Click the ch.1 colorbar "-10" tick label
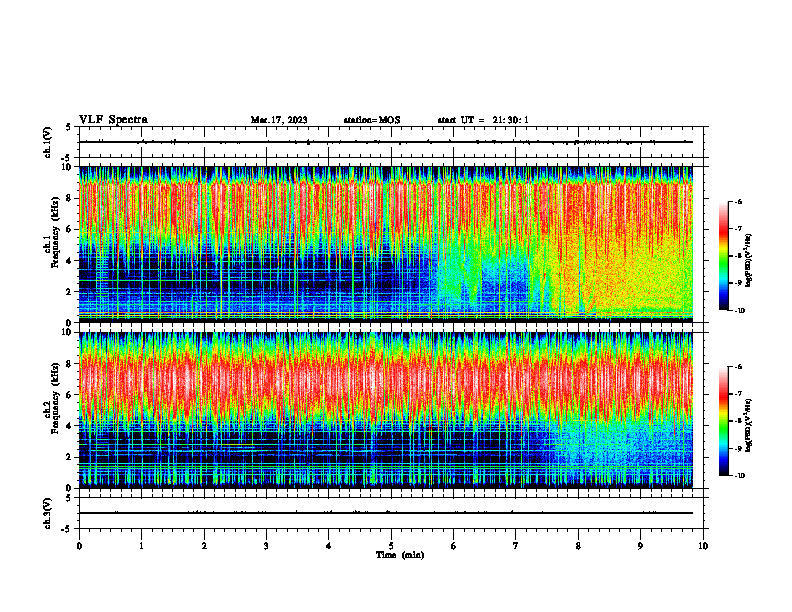Screen dimensions: 792x612 pos(739,310)
